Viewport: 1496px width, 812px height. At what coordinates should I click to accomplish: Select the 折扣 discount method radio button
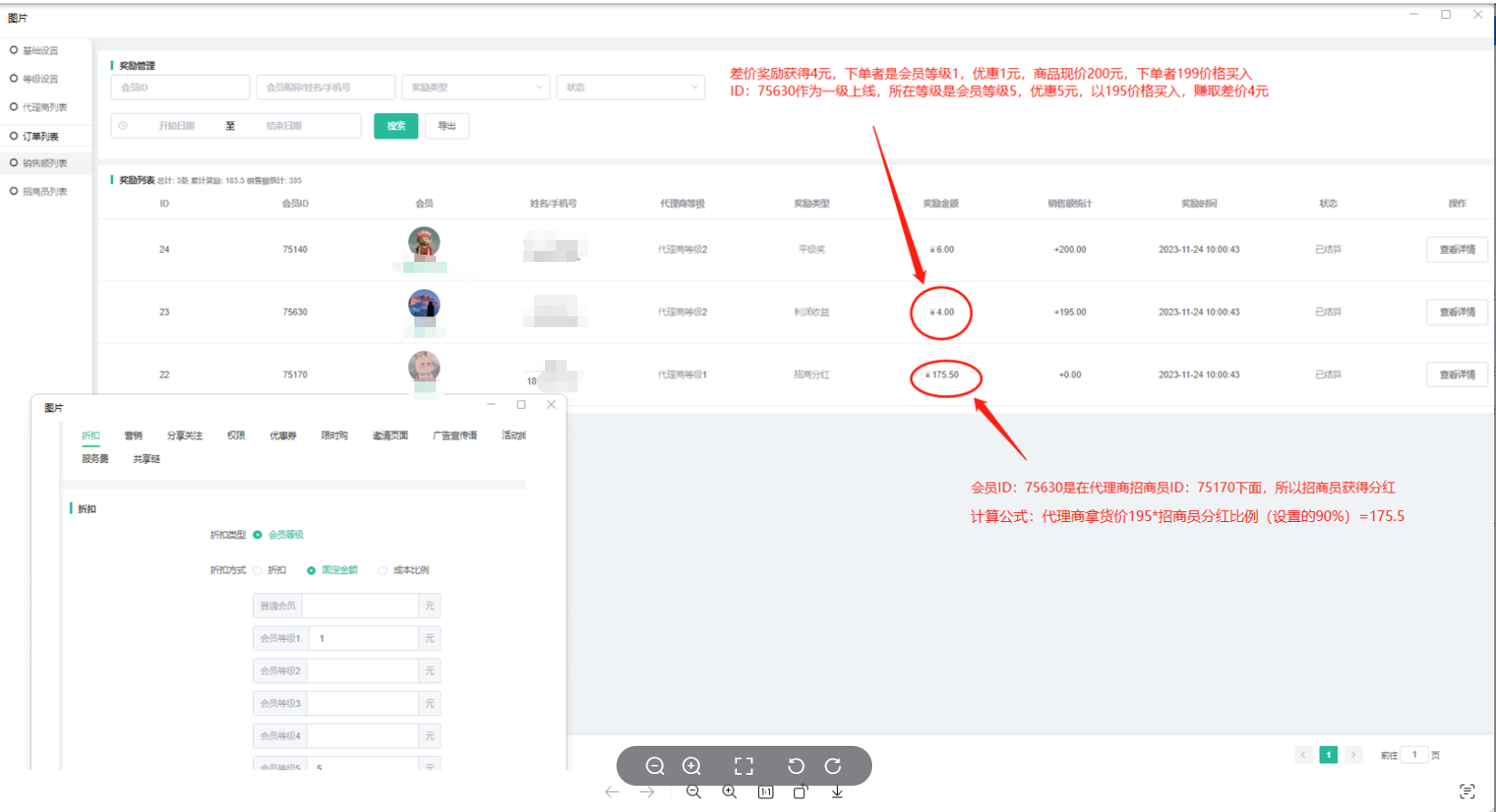click(258, 571)
